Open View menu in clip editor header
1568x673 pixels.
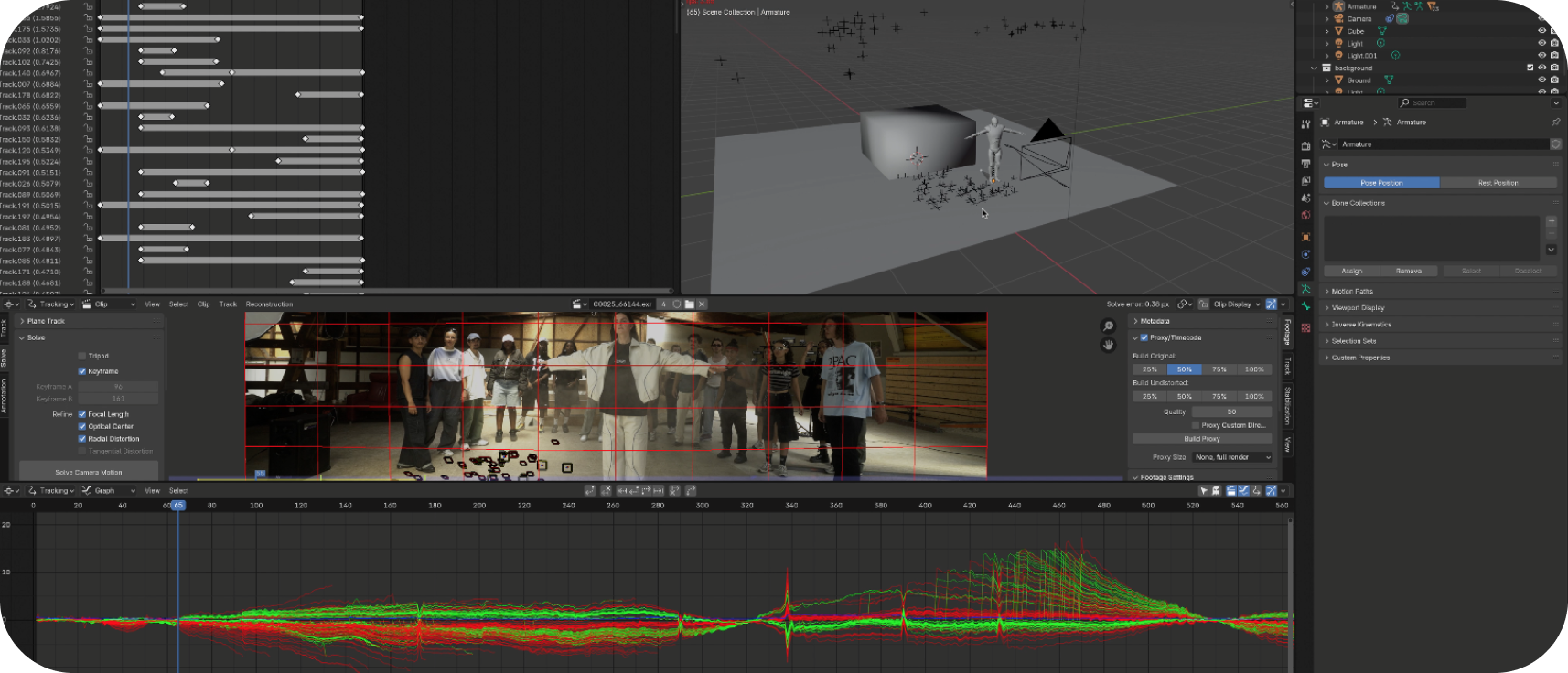[152, 304]
